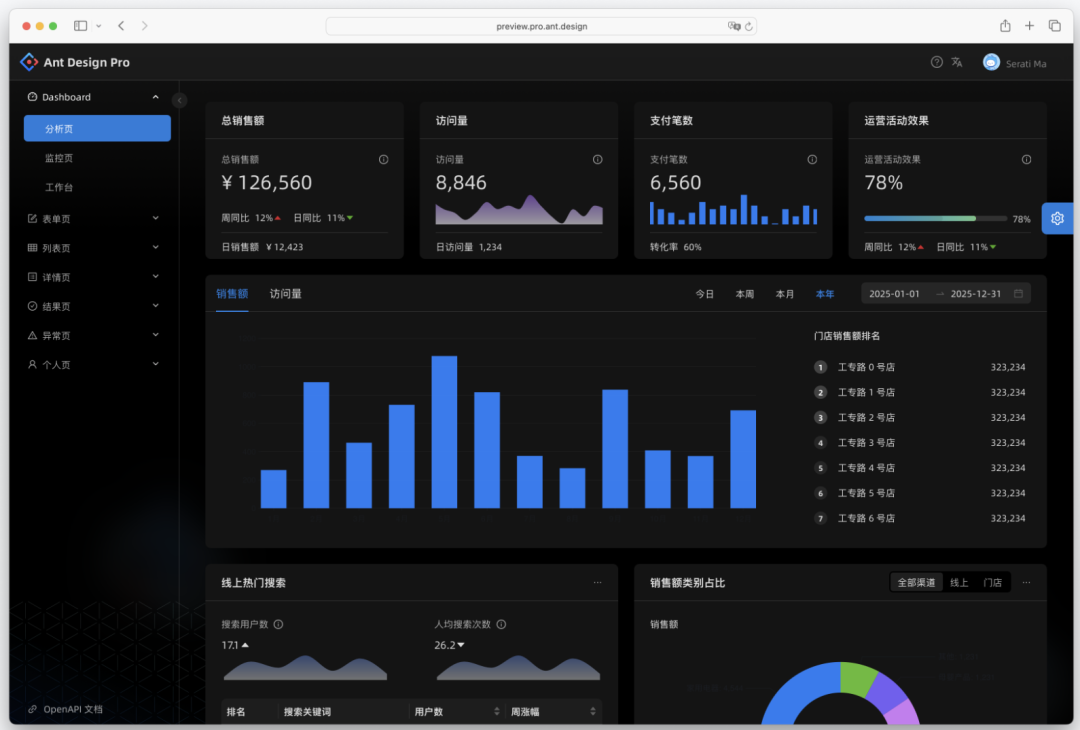
Task: Click the 78% progress bar
Action: tap(935, 218)
